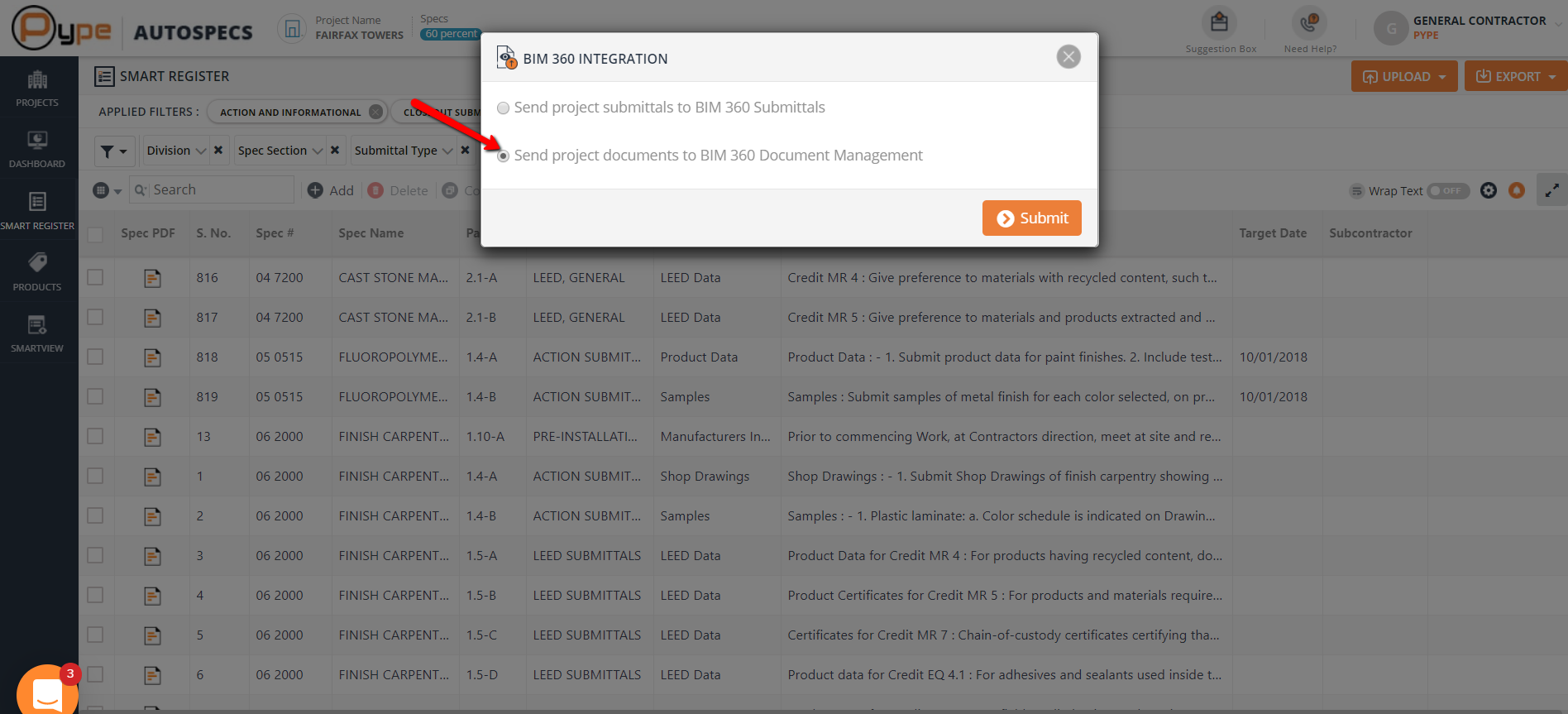
Task: Click the Submit button in the dialog
Action: pos(1031,218)
